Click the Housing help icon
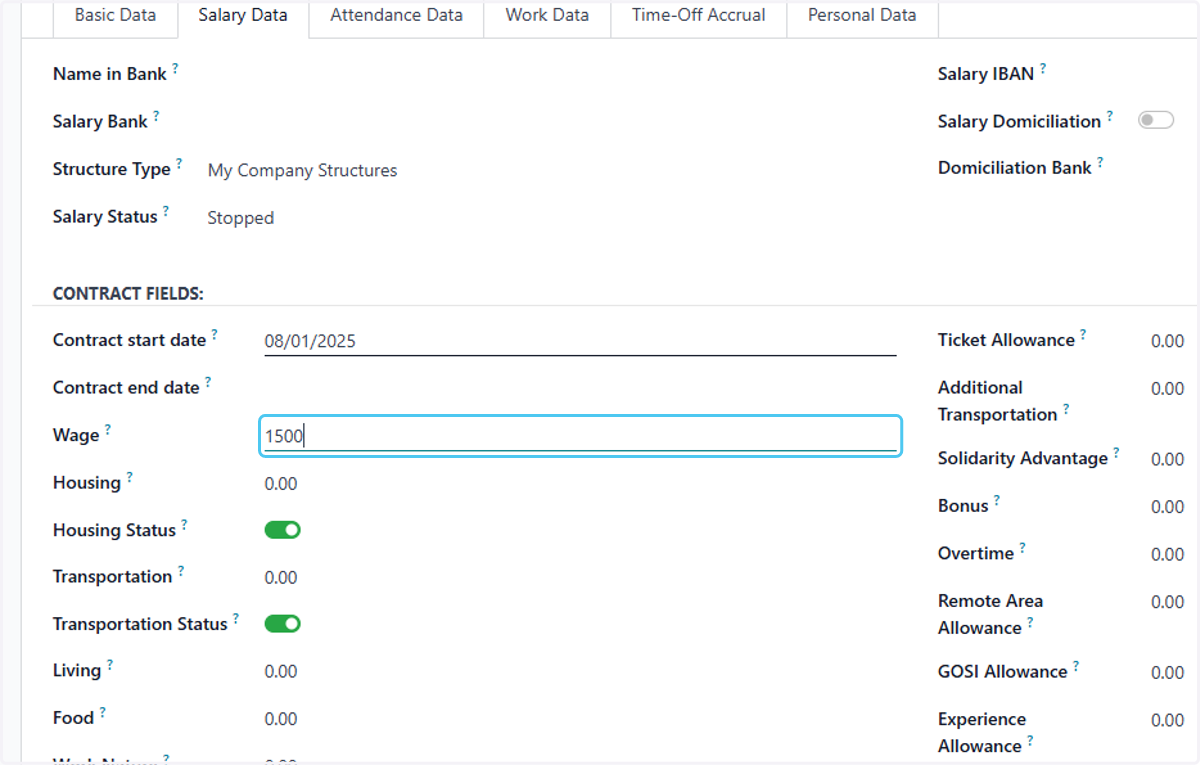The height and width of the screenshot is (765, 1200). tap(129, 476)
